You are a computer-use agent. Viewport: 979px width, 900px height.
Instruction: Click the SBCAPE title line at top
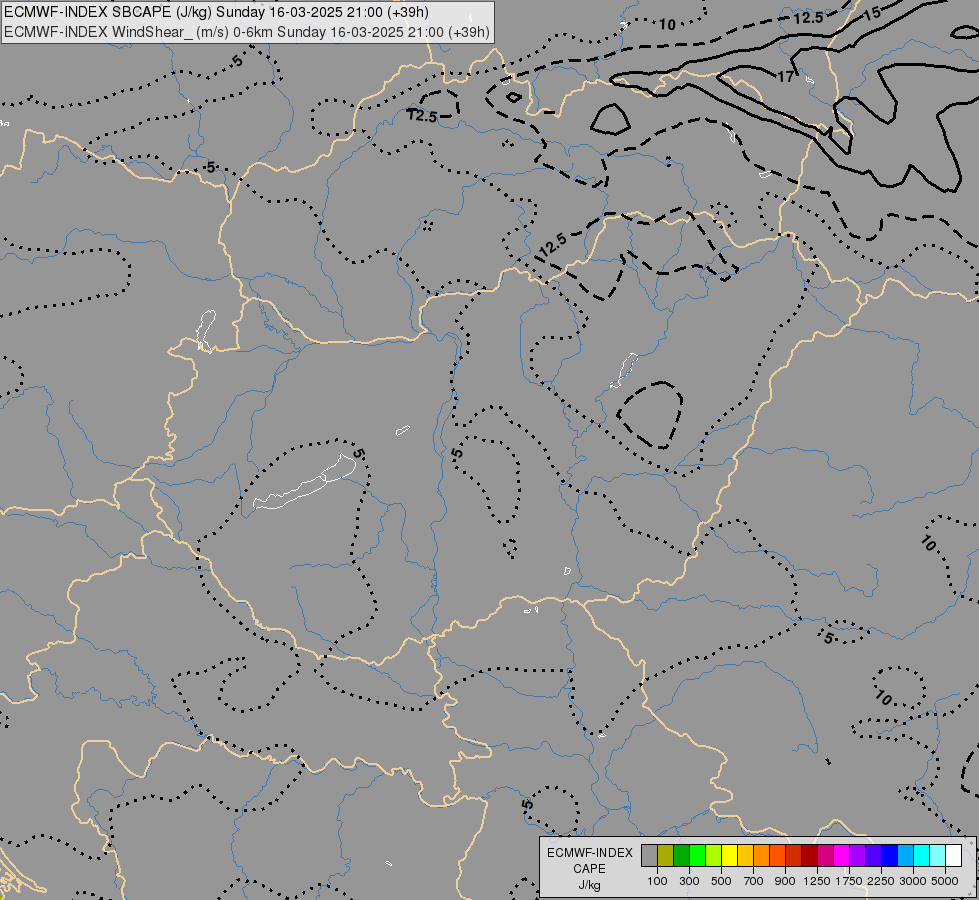pyautogui.click(x=216, y=12)
